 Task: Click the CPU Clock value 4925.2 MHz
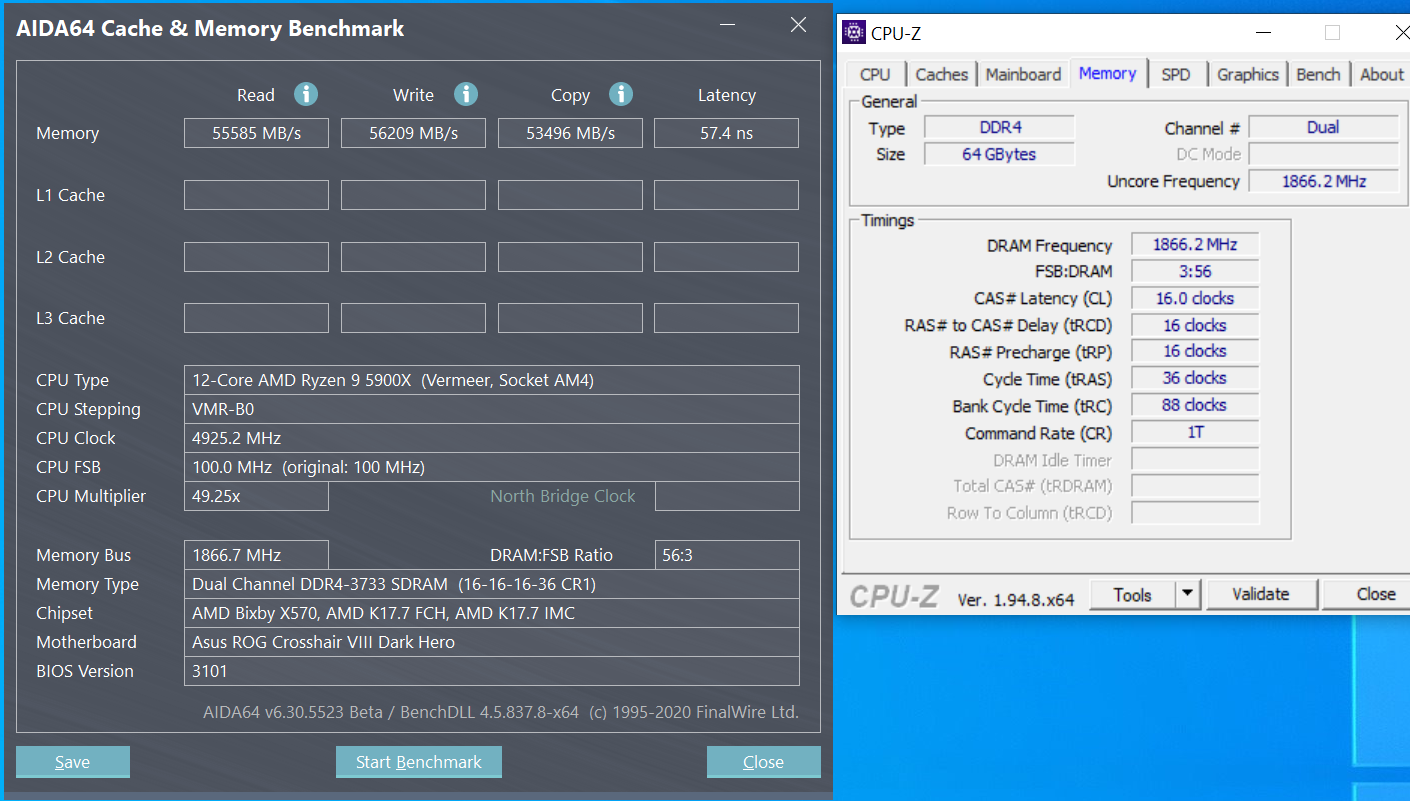[492, 438]
